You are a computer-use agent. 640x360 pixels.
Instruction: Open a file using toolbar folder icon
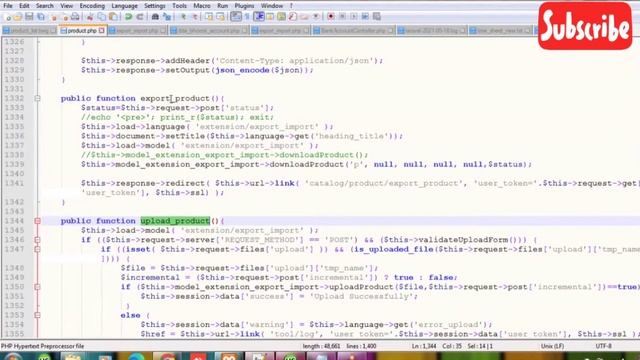(17, 17)
